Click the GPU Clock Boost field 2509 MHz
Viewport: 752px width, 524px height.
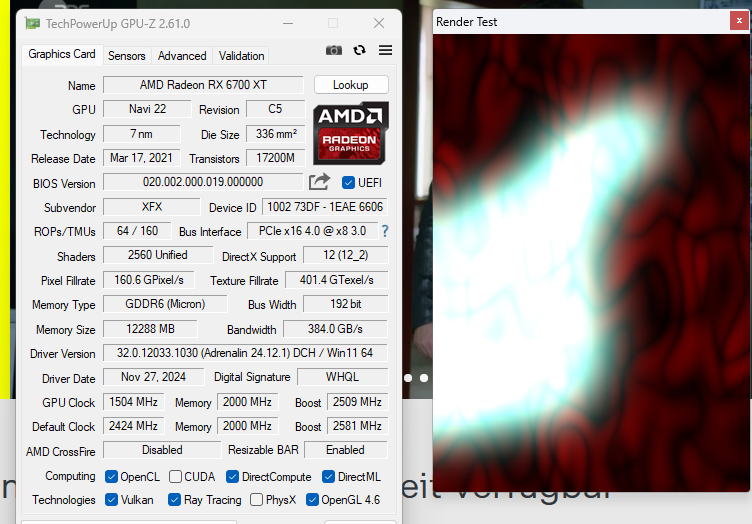pos(357,401)
